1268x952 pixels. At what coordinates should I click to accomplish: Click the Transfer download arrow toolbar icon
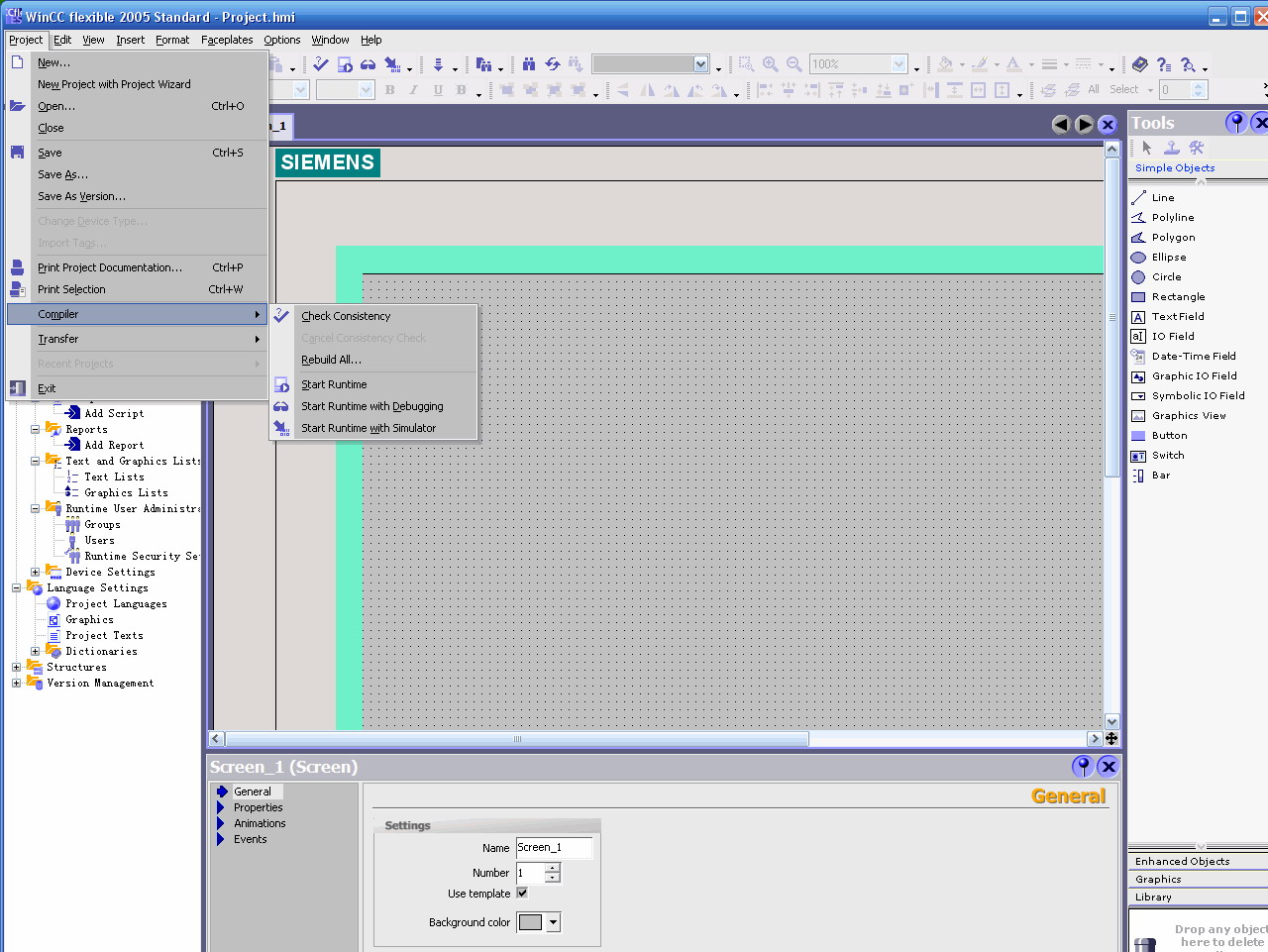click(x=438, y=64)
